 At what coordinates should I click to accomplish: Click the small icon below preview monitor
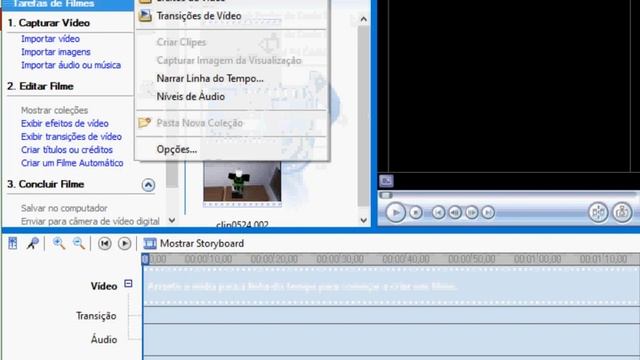coord(386,180)
